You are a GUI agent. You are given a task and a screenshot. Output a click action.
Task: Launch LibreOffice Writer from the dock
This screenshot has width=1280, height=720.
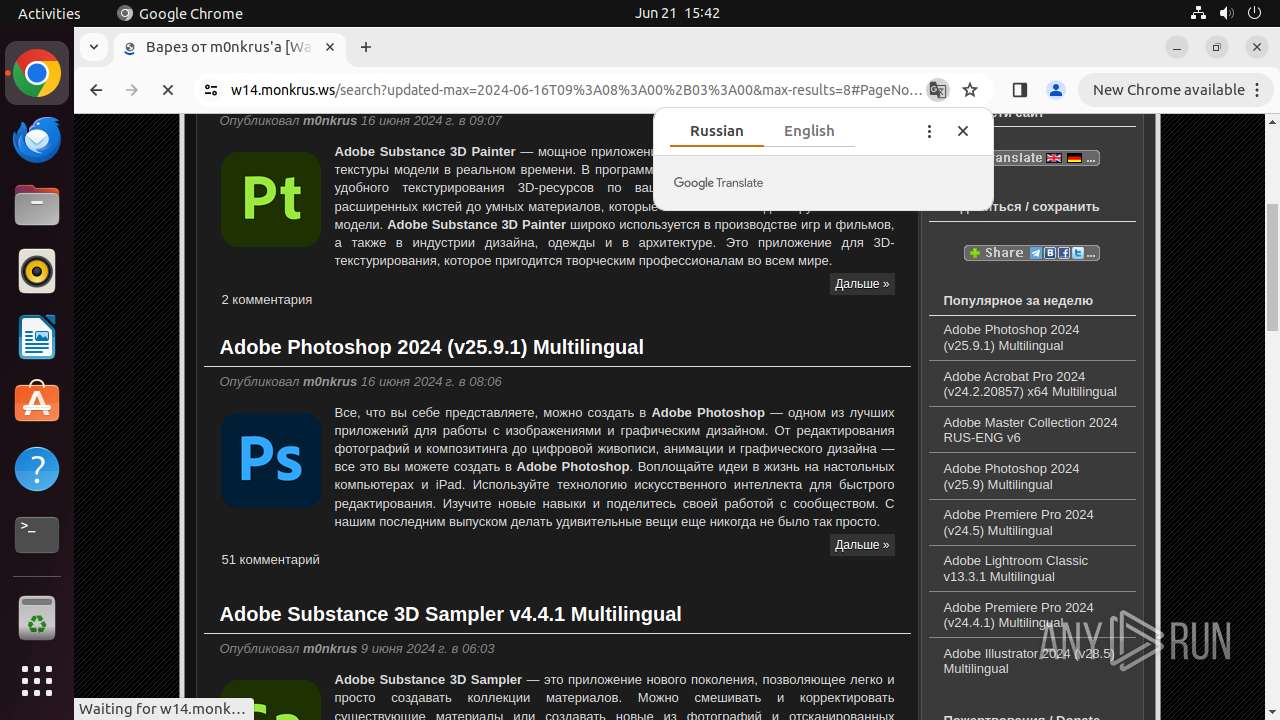point(37,337)
